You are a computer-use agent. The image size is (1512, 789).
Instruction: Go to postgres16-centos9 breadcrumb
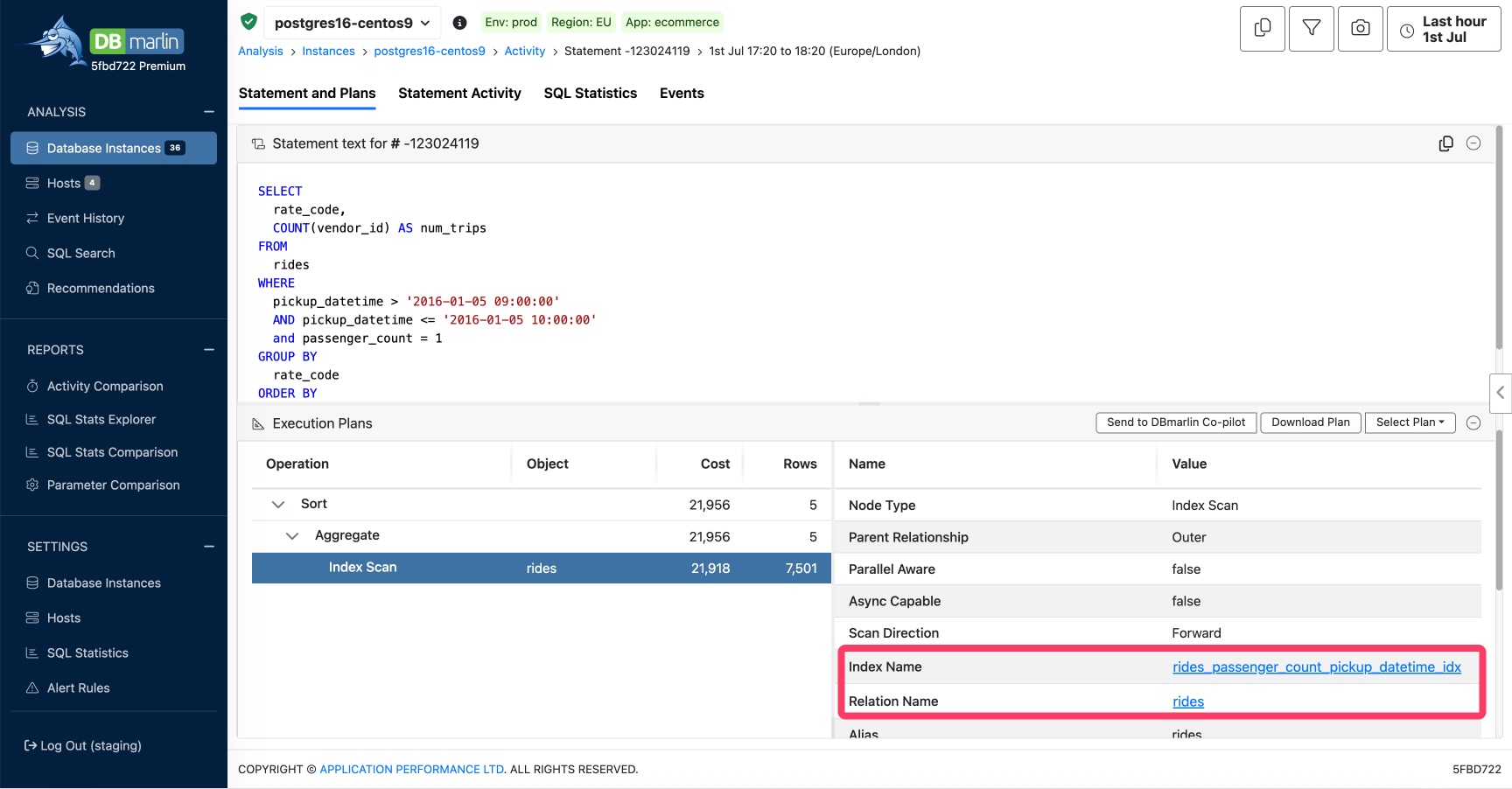(x=430, y=52)
